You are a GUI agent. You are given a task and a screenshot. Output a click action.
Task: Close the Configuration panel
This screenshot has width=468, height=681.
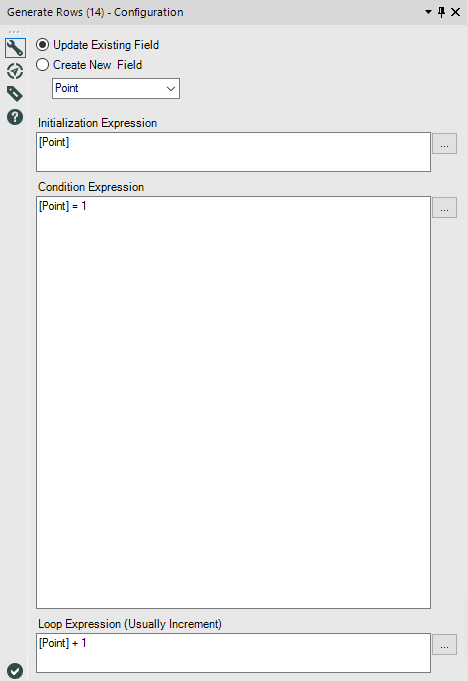(x=455, y=12)
